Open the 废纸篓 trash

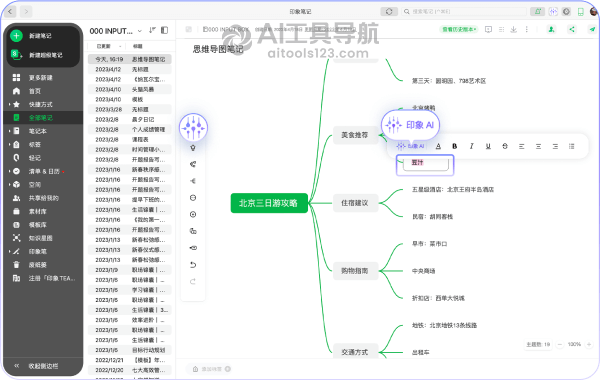38,265
